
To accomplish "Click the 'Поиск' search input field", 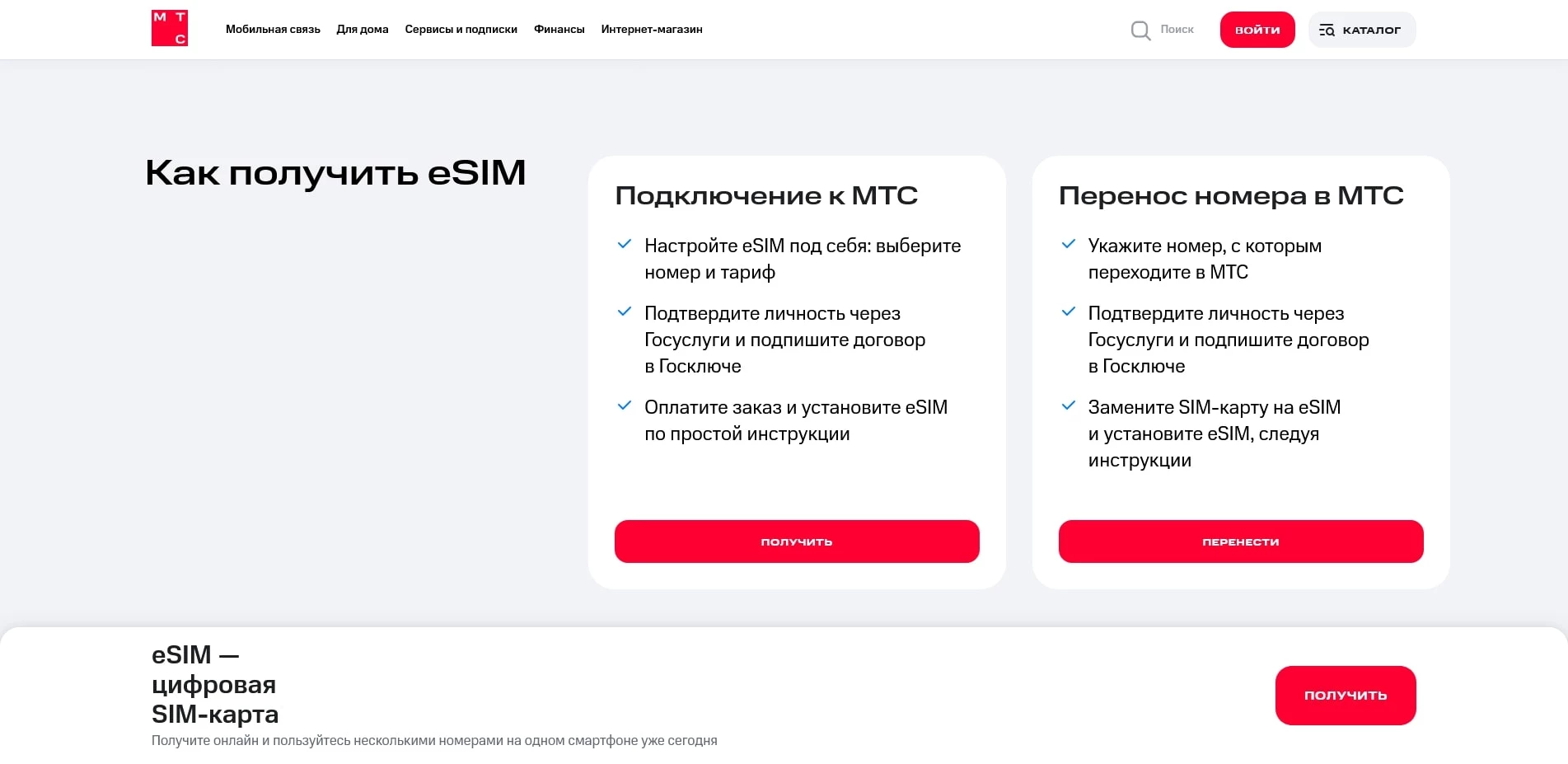I will click(x=1175, y=30).
